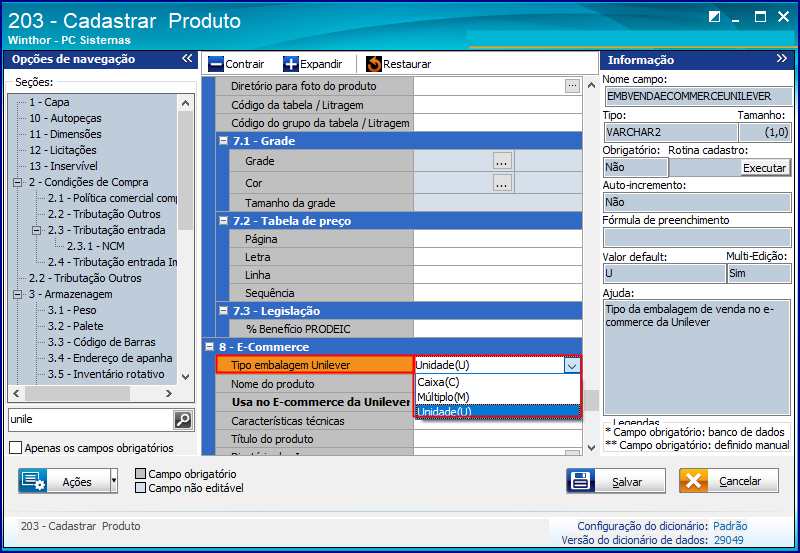Screen dimensions: 800x553
Task: Click the Nome campo field value
Action: (x=697, y=96)
